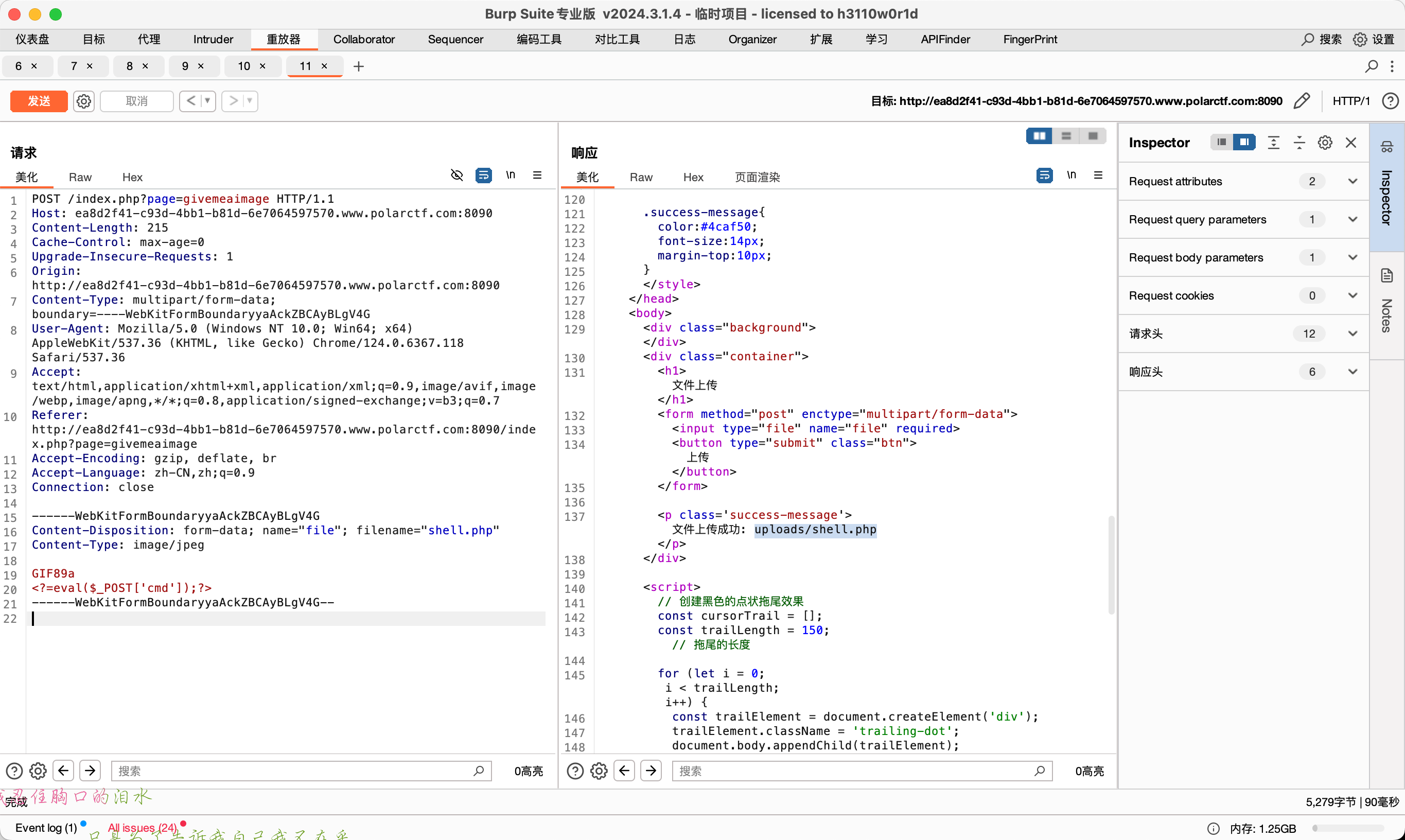The image size is (1405, 840).
Task: Expand Request query parameters section
Action: (1353, 220)
